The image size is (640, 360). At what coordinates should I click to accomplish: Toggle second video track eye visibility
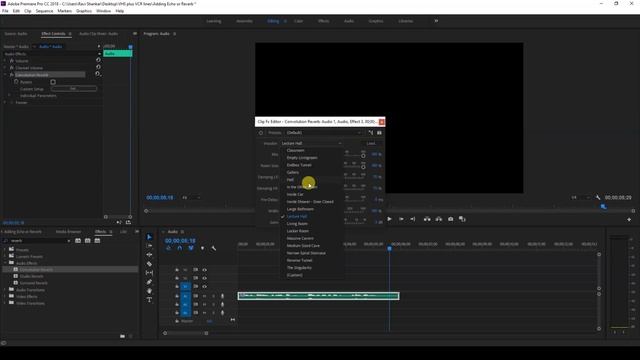coord(204,278)
